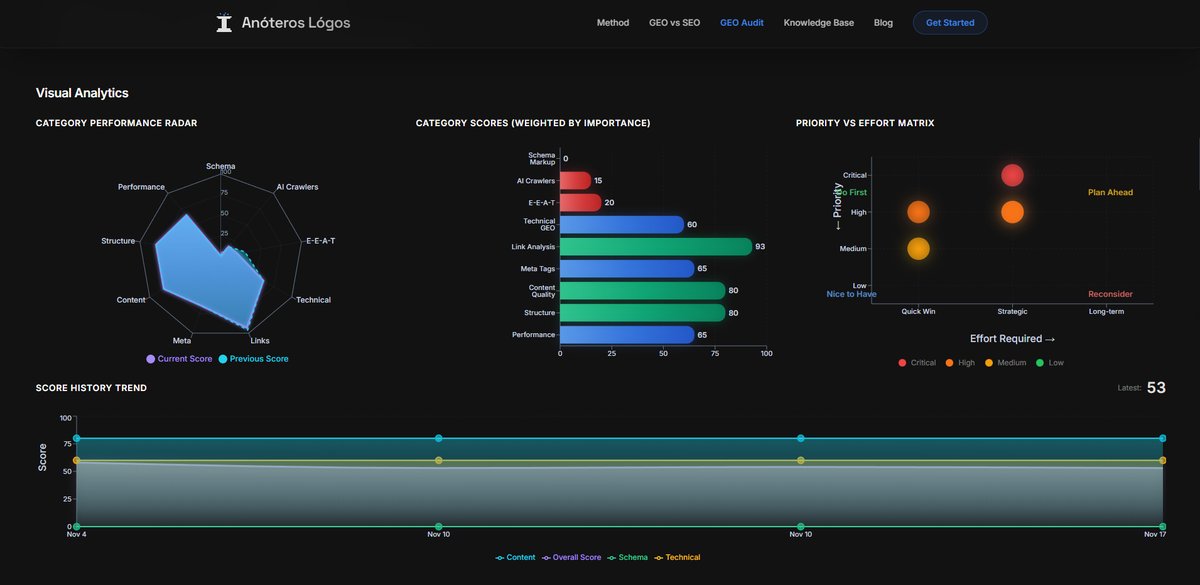Click the E-E-A-T radar axis label

[x=320, y=241]
